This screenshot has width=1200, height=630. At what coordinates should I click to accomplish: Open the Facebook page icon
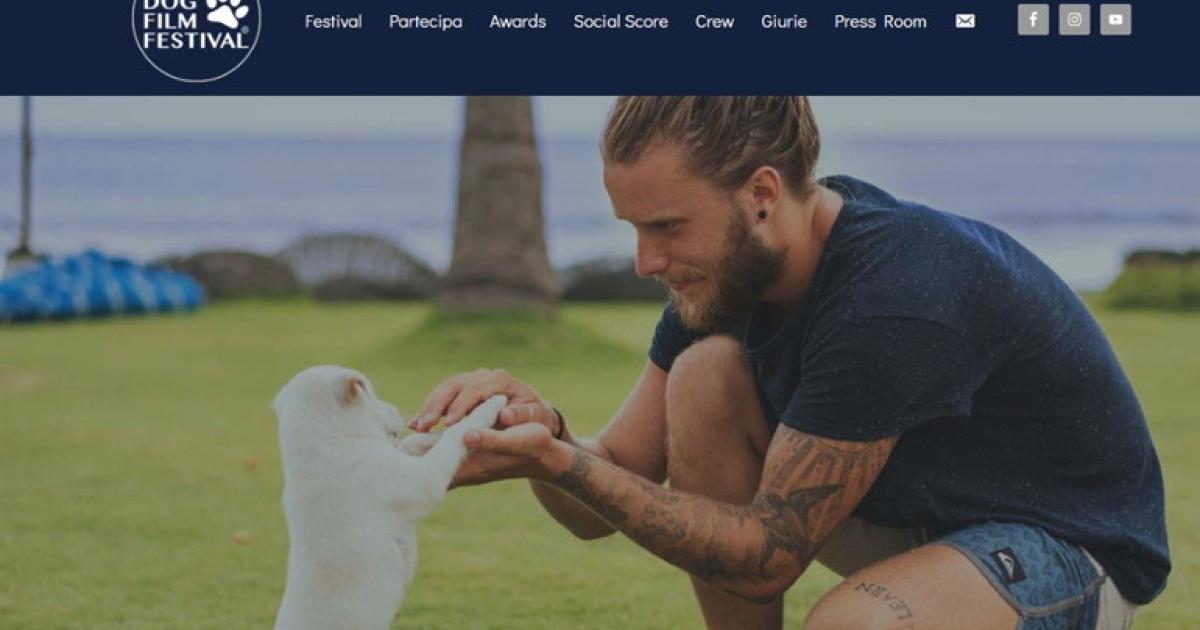point(1033,20)
